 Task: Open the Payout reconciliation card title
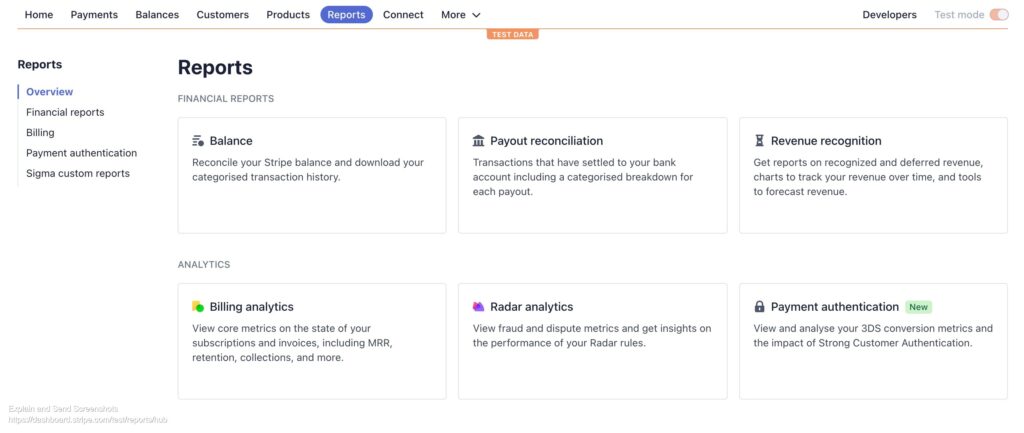pos(547,141)
